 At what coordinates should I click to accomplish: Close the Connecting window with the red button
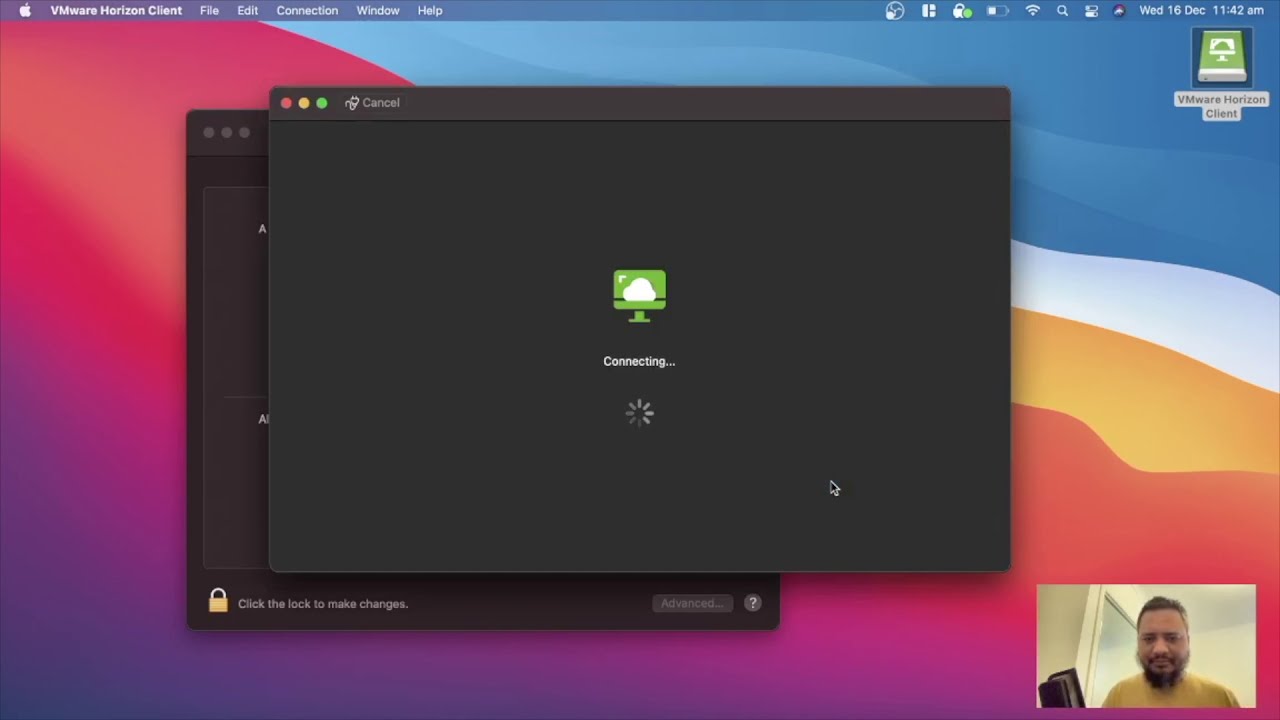coord(286,103)
